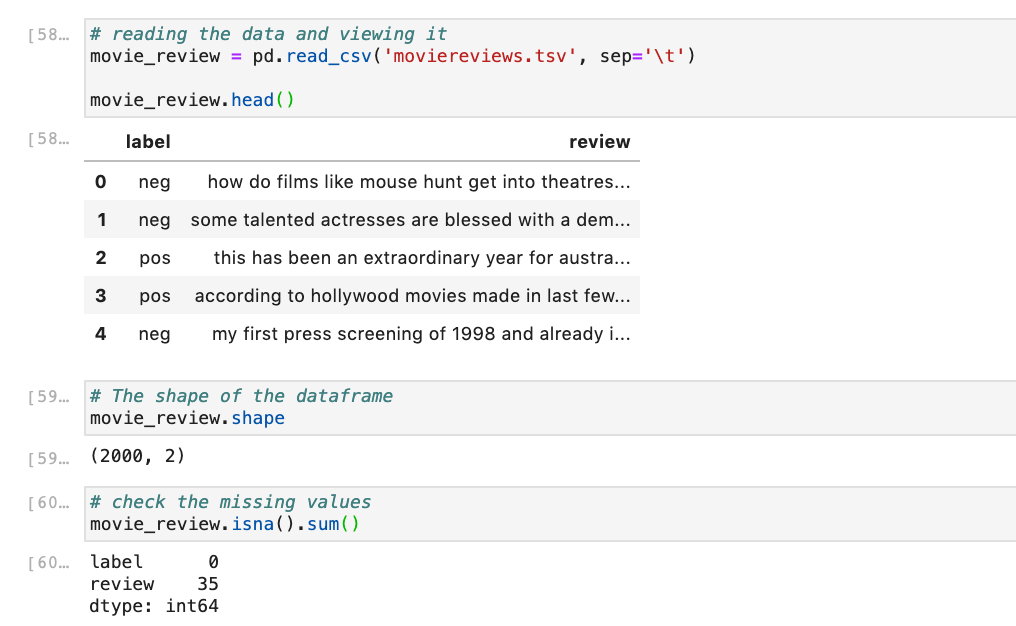This screenshot has height=626, width=1016.
Task: Click the 'reading the data' comment line
Action: point(269,34)
